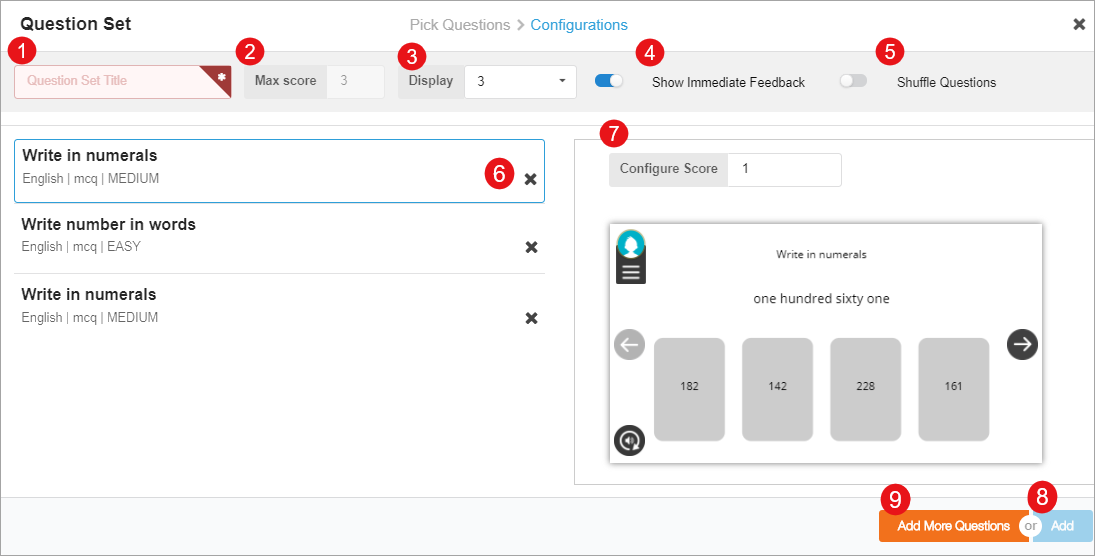Go to next question with right arrow

click(x=1022, y=344)
